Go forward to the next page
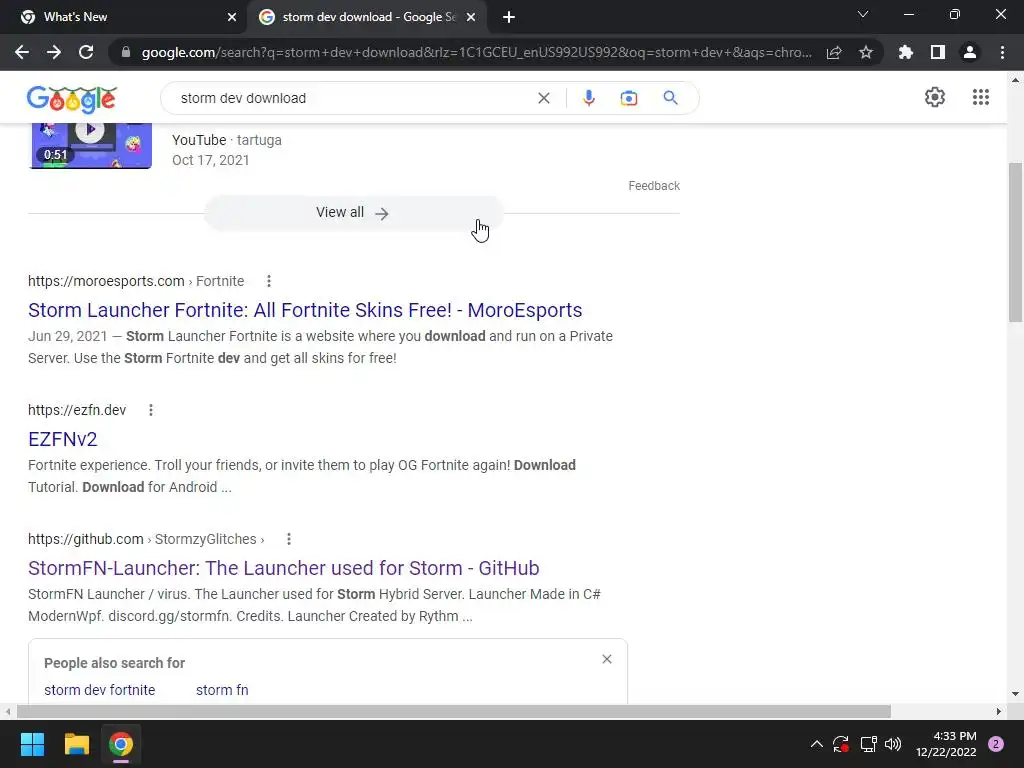Screen dimensions: 1024x768 click(54, 52)
